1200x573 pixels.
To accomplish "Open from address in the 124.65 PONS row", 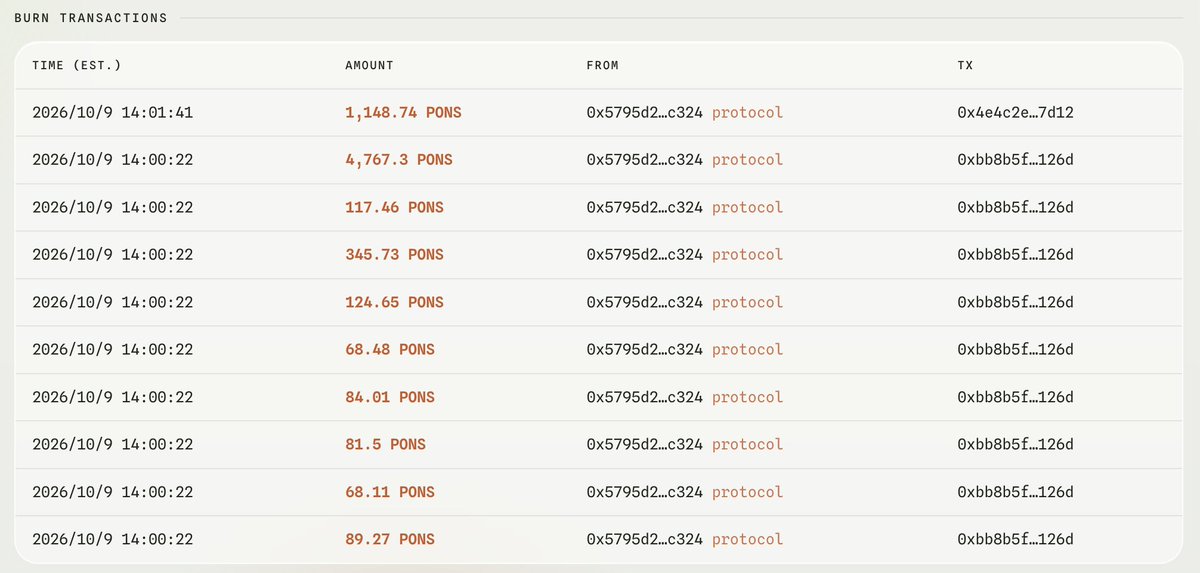I will coord(645,302).
